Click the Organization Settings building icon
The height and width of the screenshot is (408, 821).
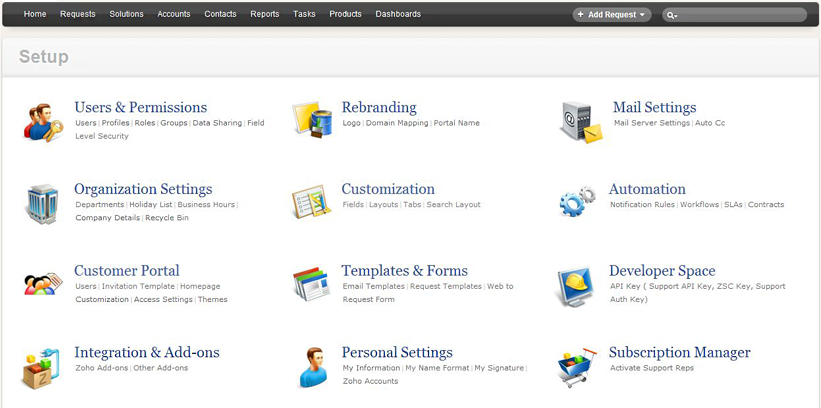[x=42, y=203]
